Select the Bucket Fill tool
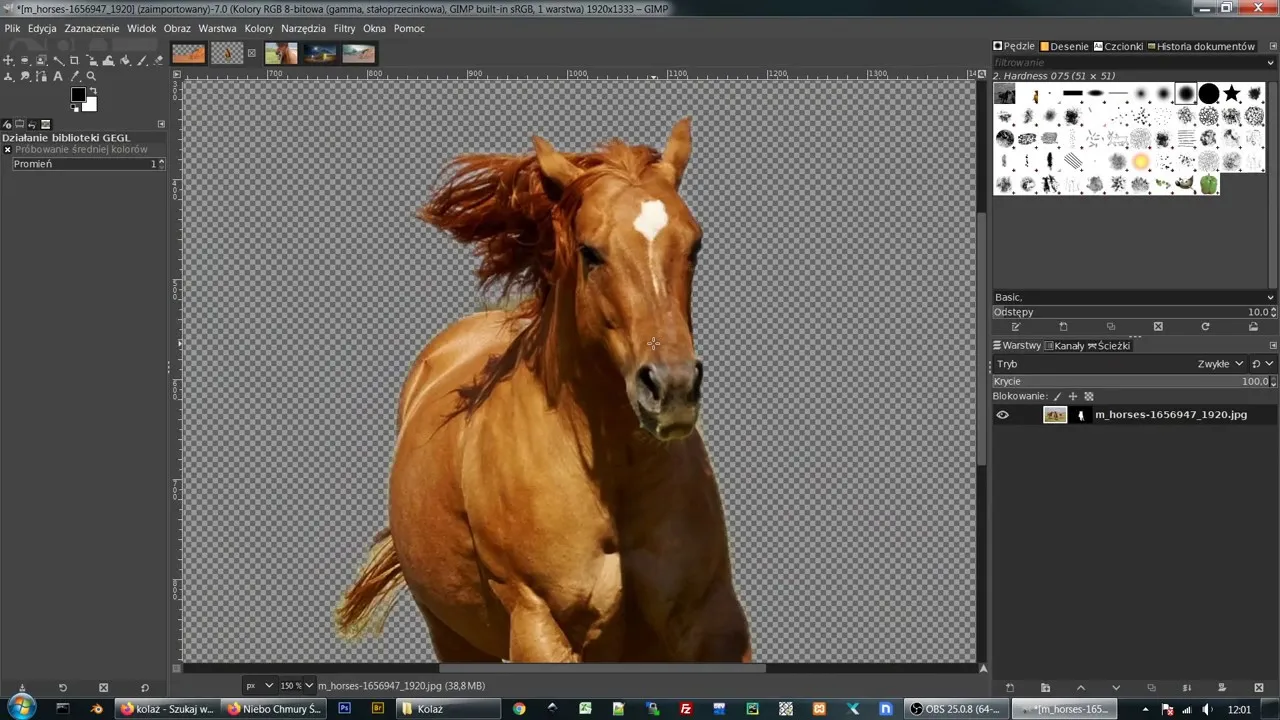Viewport: 1280px width, 720px height. point(125,61)
